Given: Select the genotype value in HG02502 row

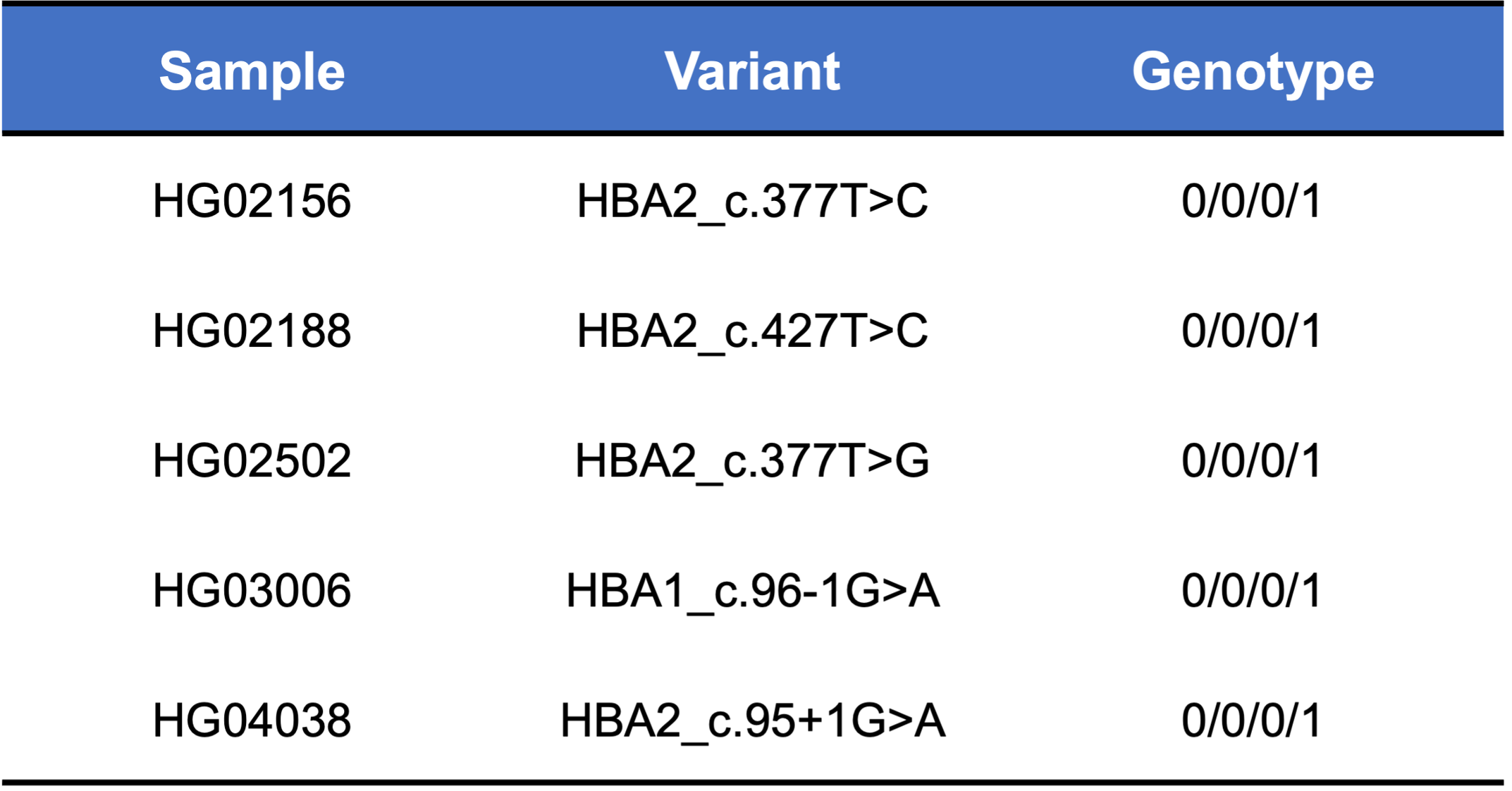Looking at the screenshot, I should (x=1251, y=460).
